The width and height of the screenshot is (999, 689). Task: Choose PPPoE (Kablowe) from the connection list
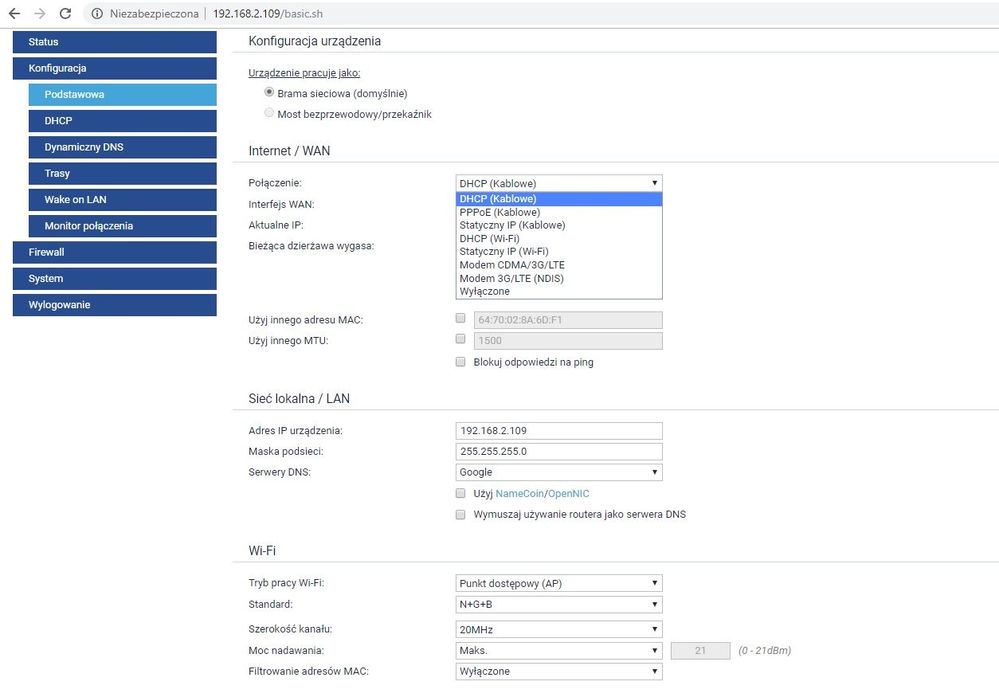tap(499, 212)
